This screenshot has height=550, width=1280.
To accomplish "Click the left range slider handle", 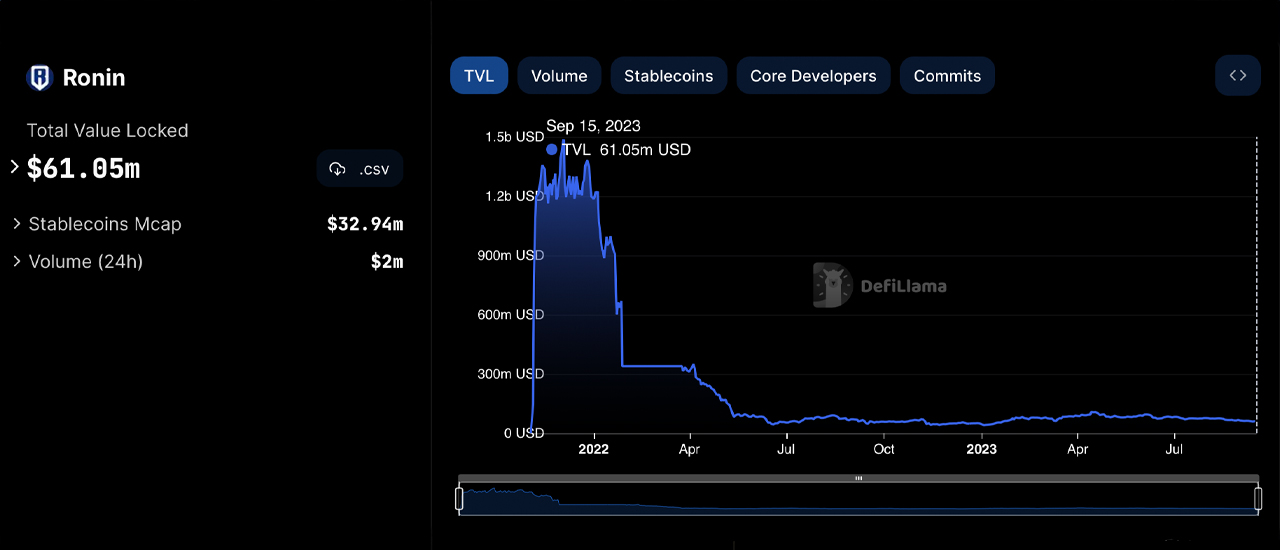I will pyautogui.click(x=459, y=498).
